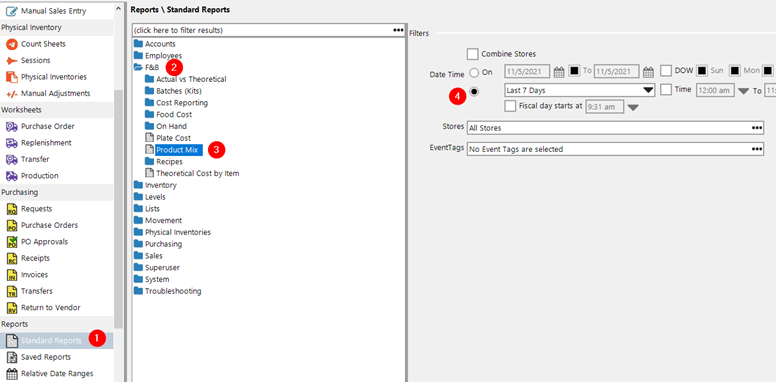Click the Invoices IN icon
Screen dimensions: 776x382
click(x=12, y=275)
